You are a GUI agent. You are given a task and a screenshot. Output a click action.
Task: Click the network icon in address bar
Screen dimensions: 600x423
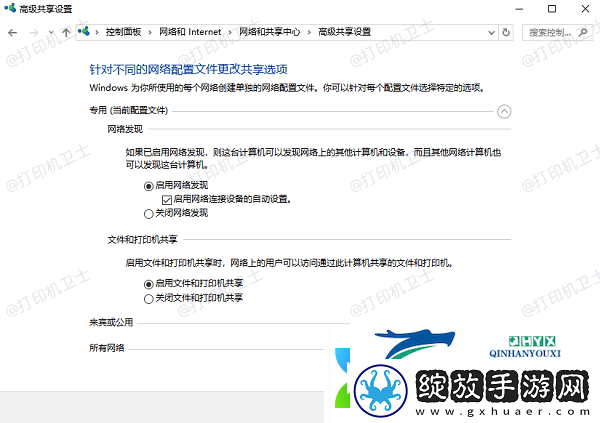point(84,31)
